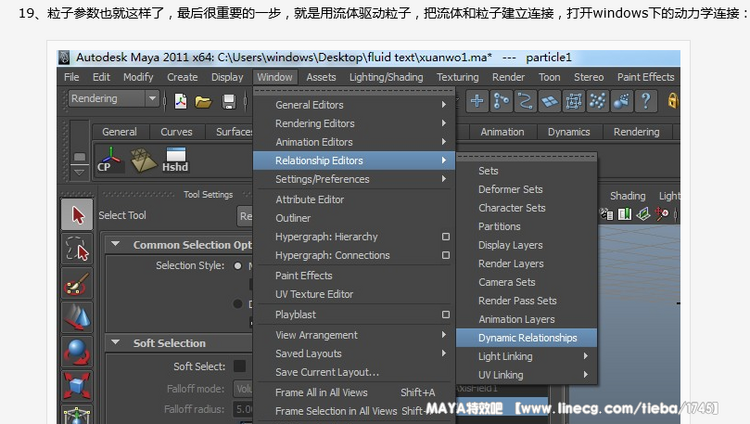This screenshot has height=424, width=750.
Task: Choose the Lasso Select tool
Action: (77, 249)
